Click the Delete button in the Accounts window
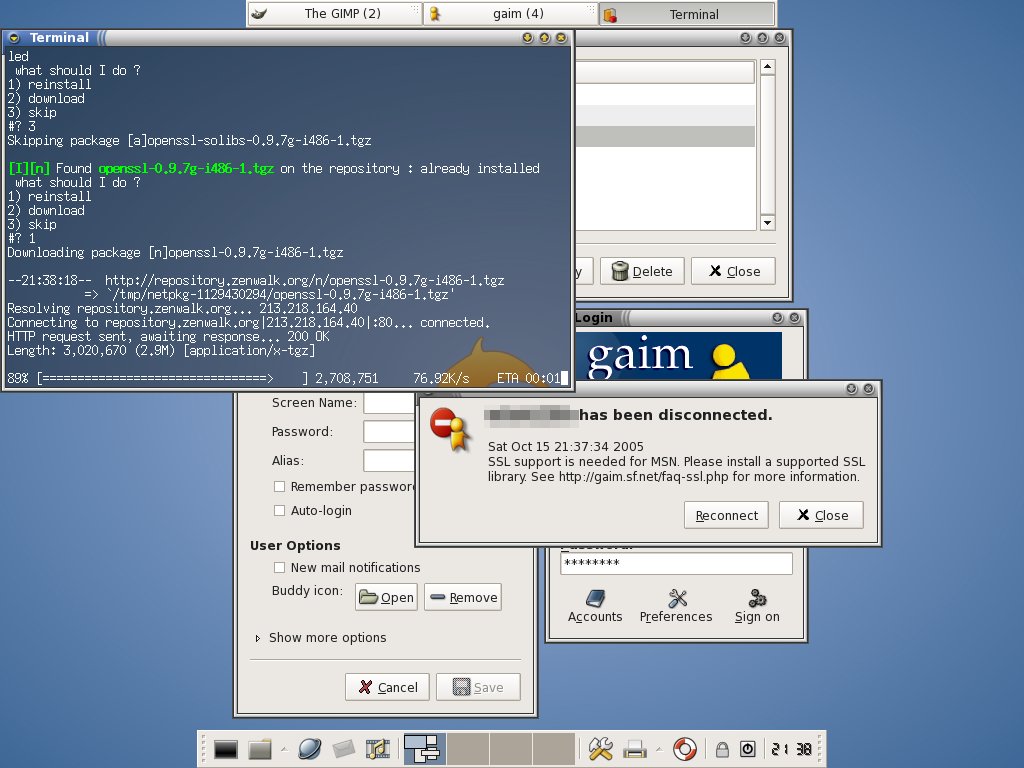 coord(642,271)
